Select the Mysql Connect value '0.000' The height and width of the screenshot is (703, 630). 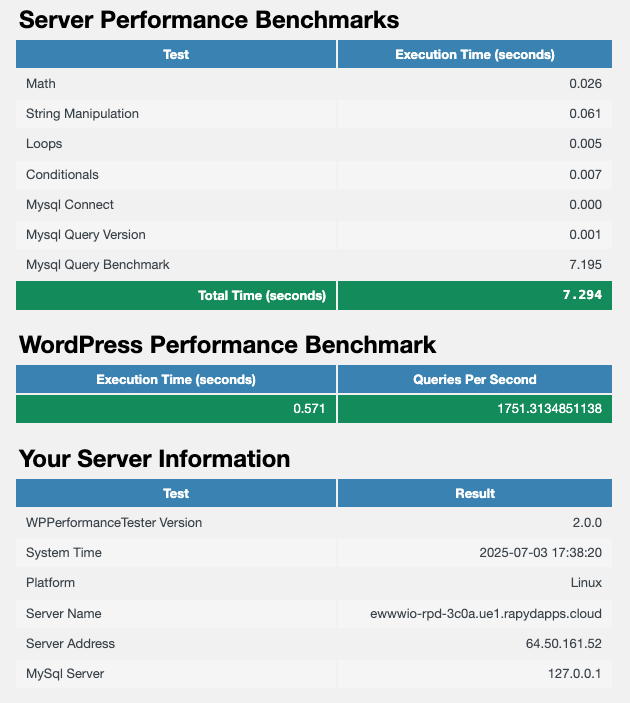click(x=585, y=205)
